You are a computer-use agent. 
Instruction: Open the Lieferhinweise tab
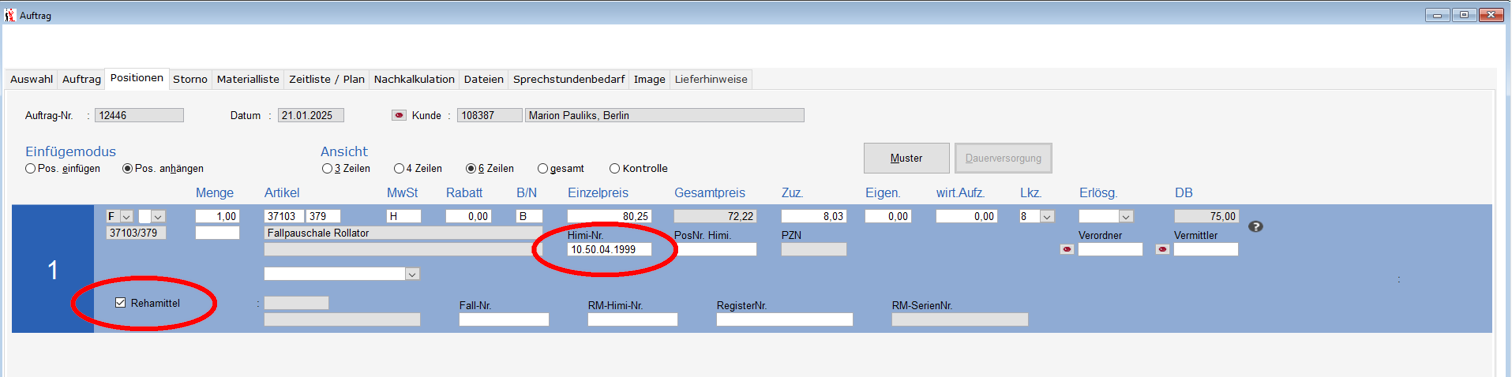[x=711, y=79]
